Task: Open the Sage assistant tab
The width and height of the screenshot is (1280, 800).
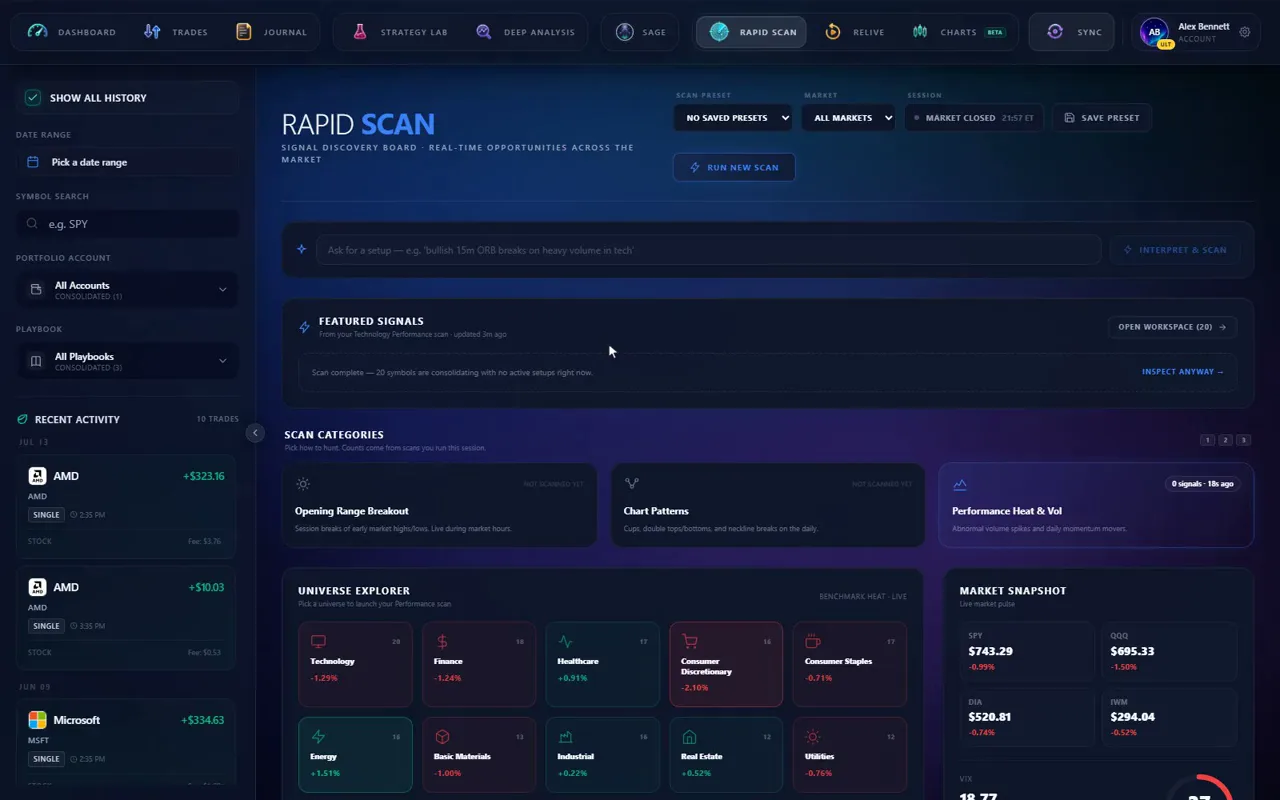Action: click(640, 32)
